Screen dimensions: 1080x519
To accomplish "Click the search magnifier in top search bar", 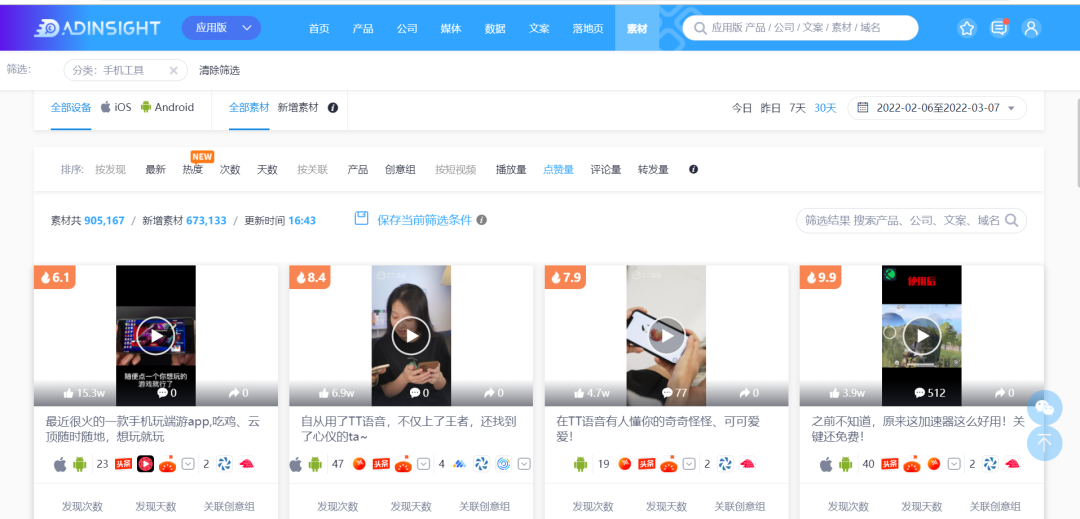I will [699, 28].
